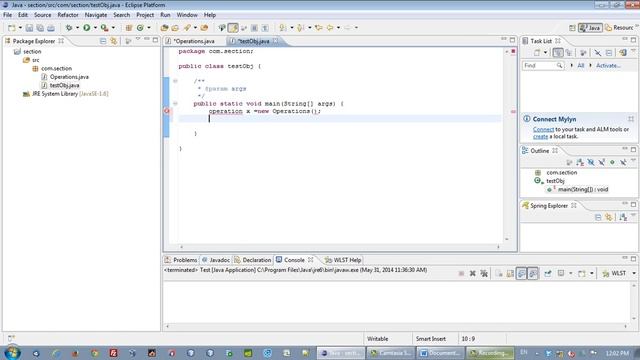This screenshot has width=640, height=360.
Task: Close the *testObj.java editor tab
Action: pos(276,41)
